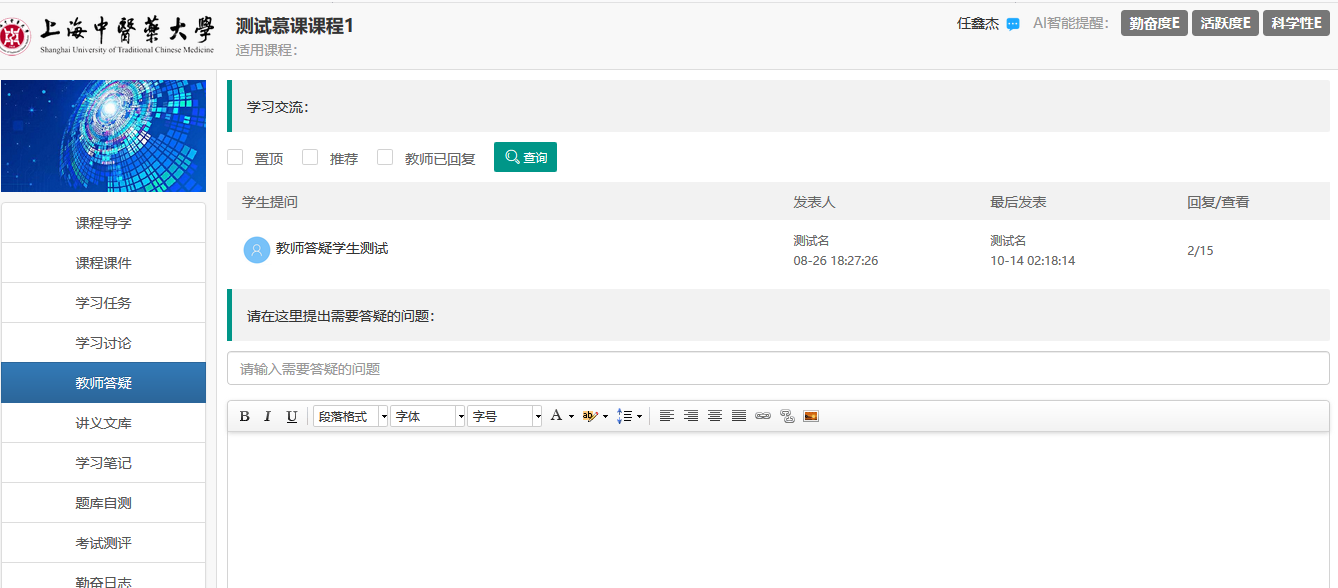The width and height of the screenshot is (1338, 588).
Task: Click the underline formatting icon
Action: 292,416
